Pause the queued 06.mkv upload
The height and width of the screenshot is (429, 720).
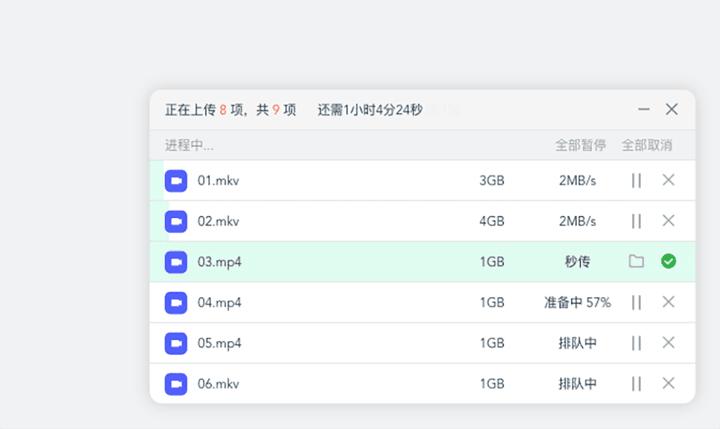636,383
